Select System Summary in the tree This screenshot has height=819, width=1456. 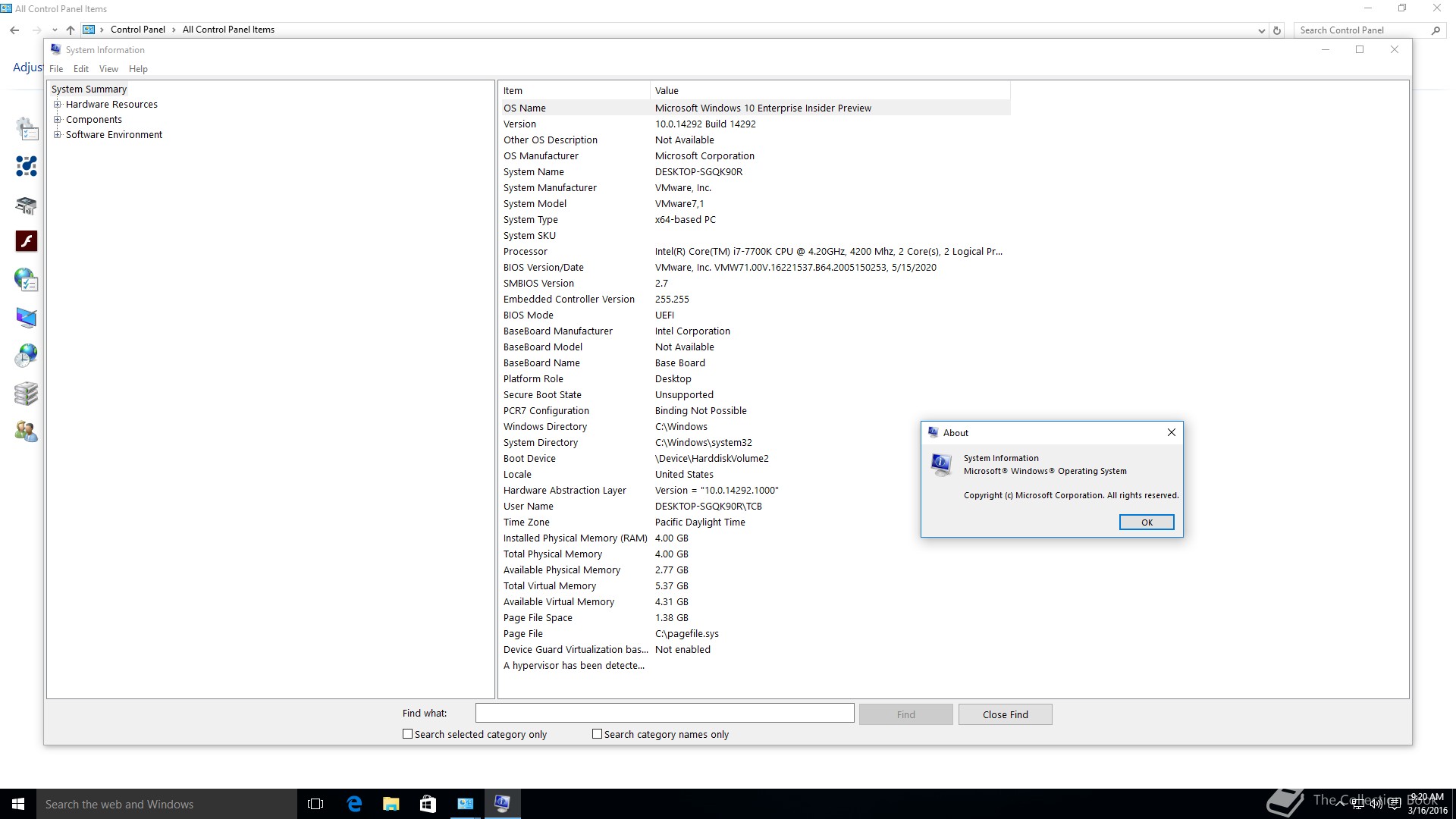coord(89,89)
